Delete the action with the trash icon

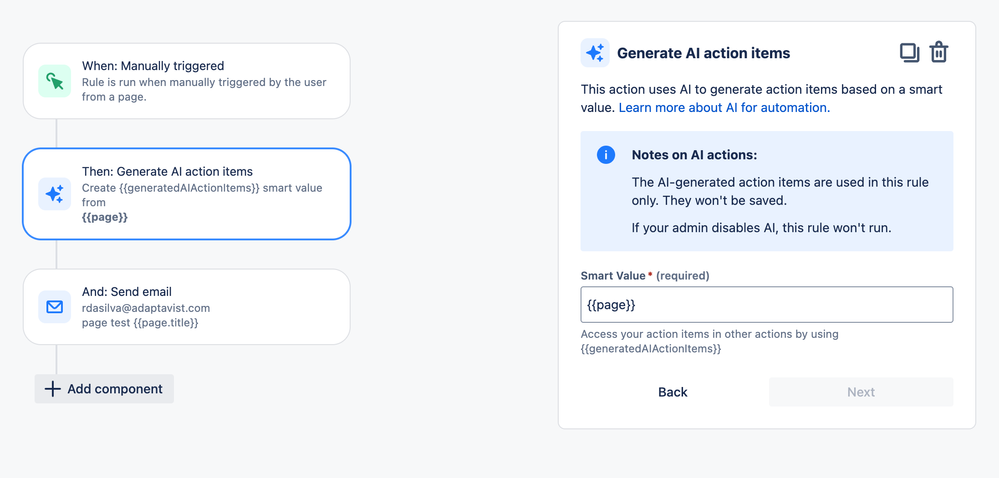939,53
